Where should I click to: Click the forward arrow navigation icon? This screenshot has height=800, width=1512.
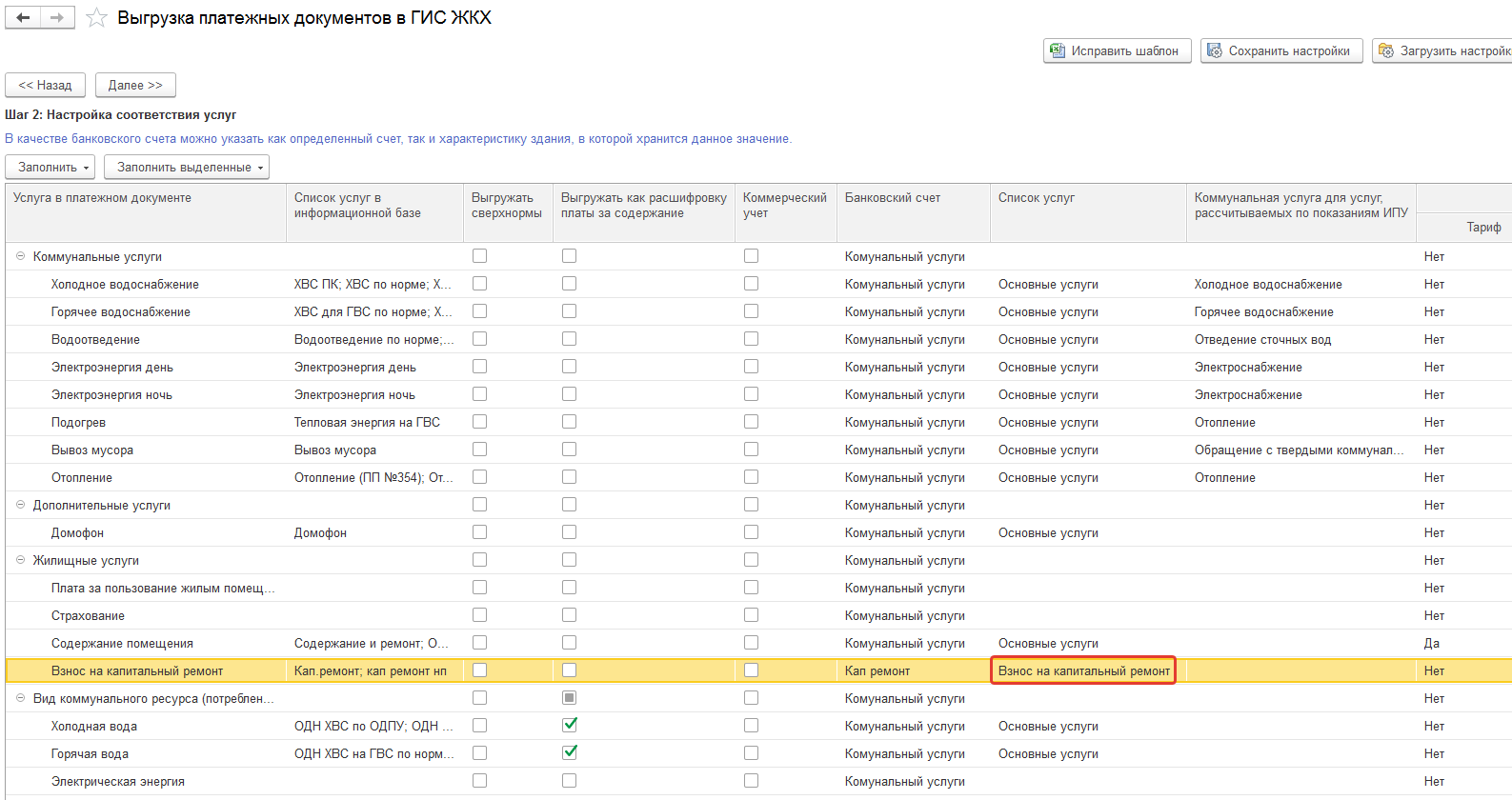coord(57,17)
